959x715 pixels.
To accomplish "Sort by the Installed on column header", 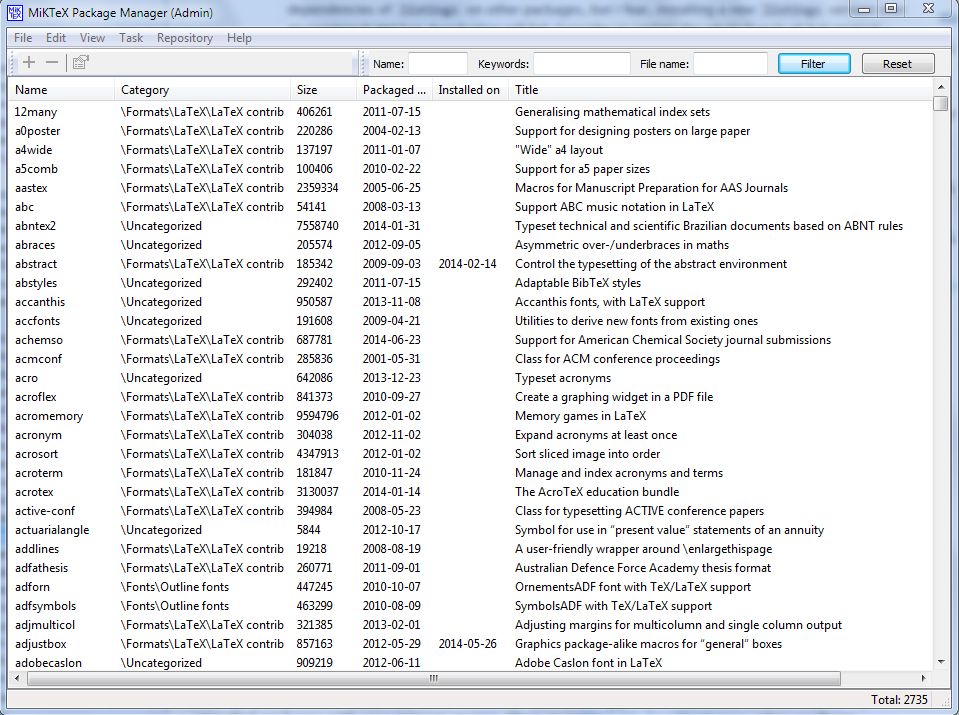I will tap(469, 90).
